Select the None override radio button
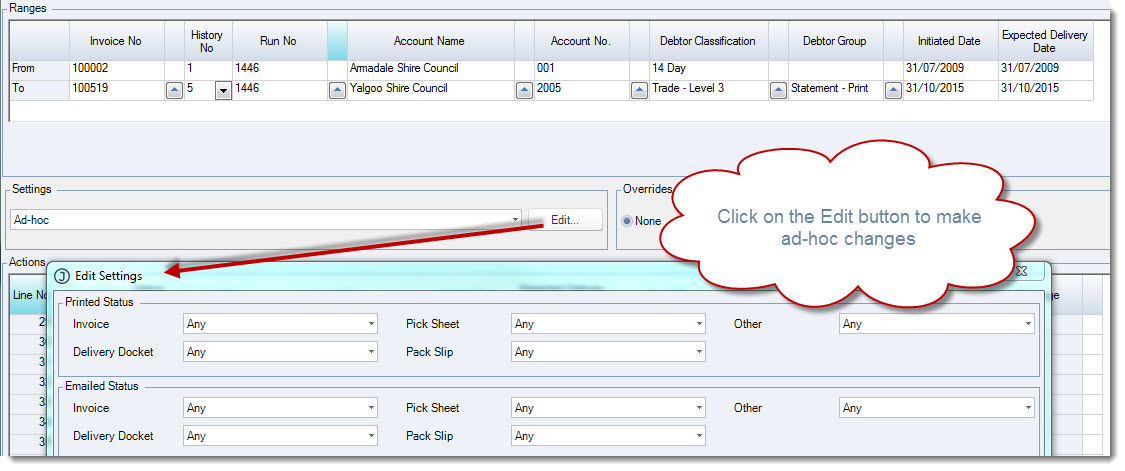Screen dimensions: 1125x471 pos(627,221)
